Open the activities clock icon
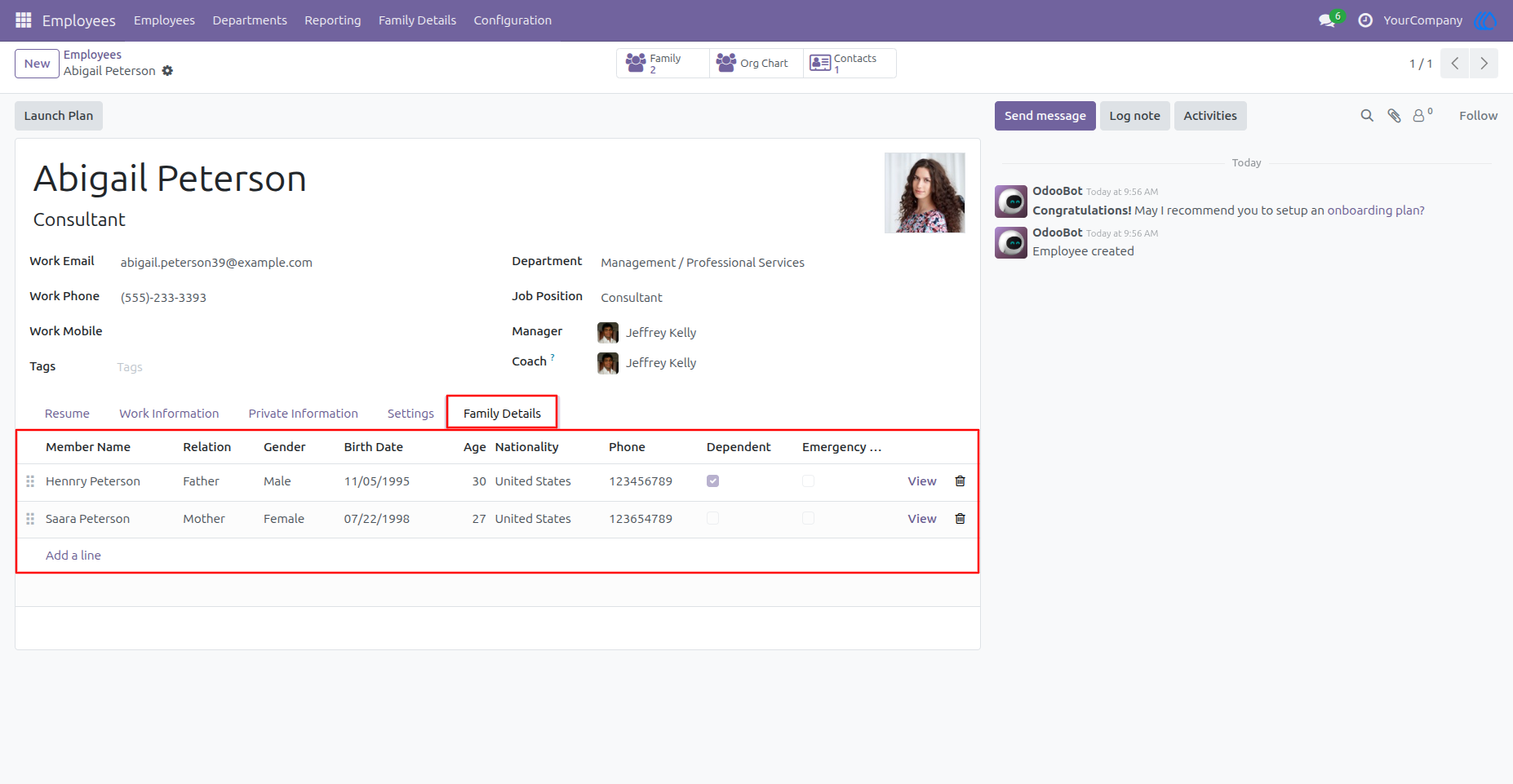The height and width of the screenshot is (784, 1513). click(1365, 20)
